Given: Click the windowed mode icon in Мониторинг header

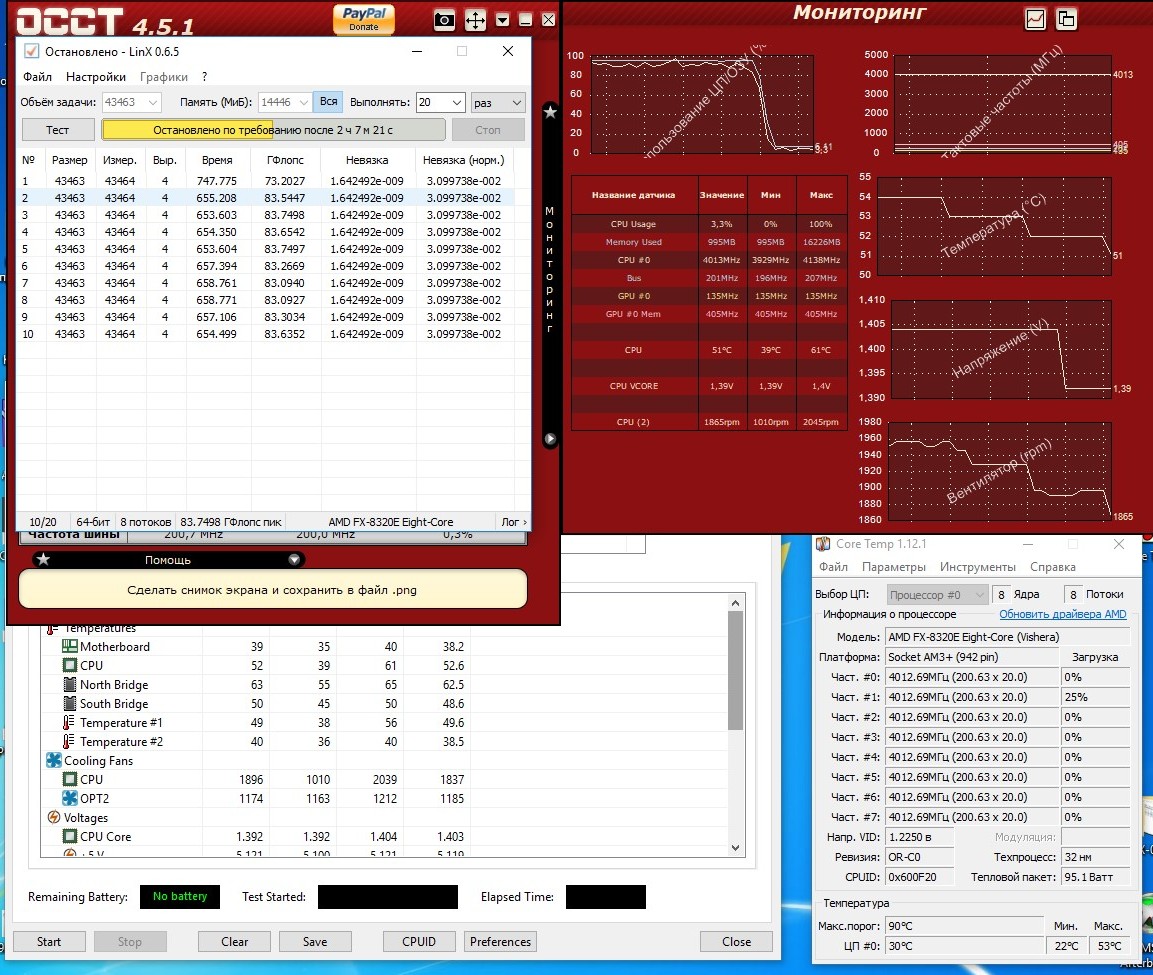Looking at the screenshot, I should pos(1066,18).
